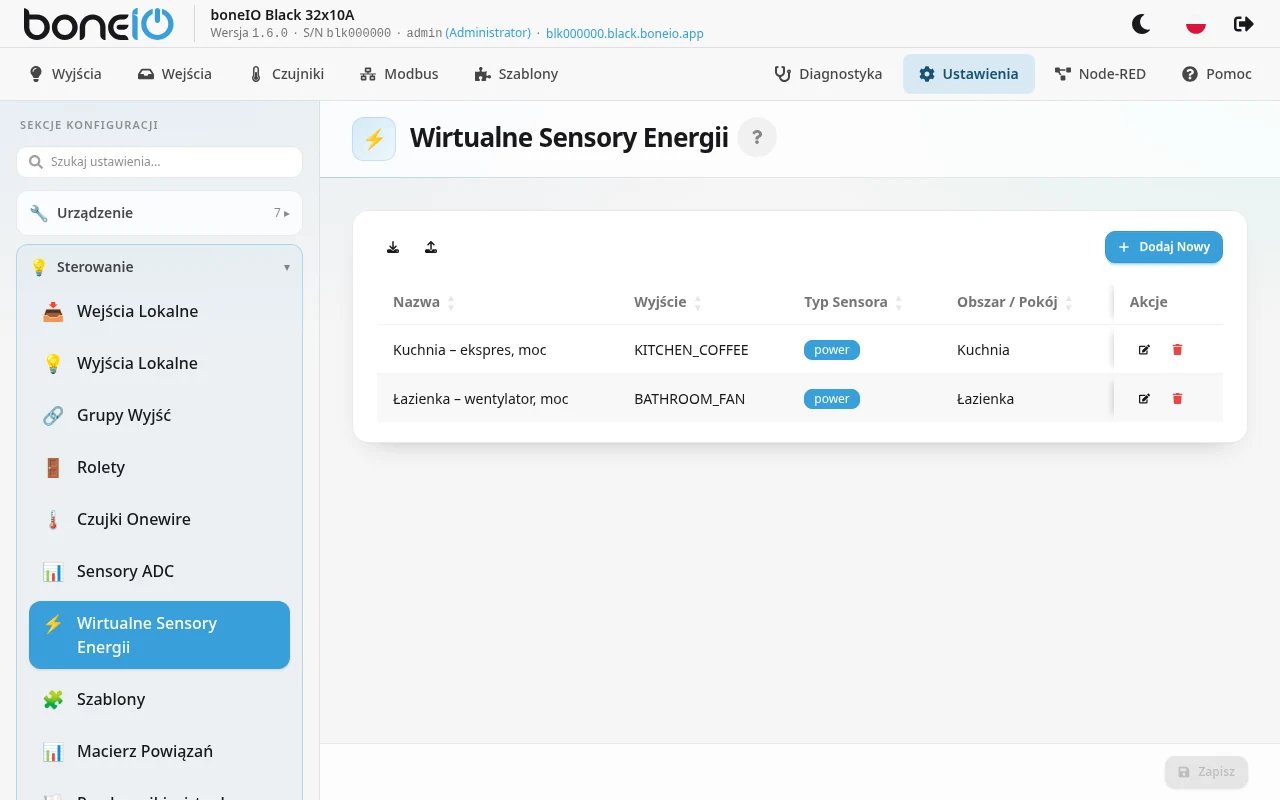This screenshot has width=1280, height=800.
Task: Click the Dodaj Nowy button
Action: pyautogui.click(x=1164, y=247)
